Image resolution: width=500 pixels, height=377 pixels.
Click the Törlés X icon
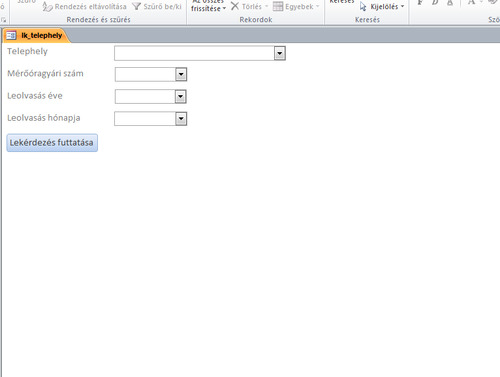point(235,6)
